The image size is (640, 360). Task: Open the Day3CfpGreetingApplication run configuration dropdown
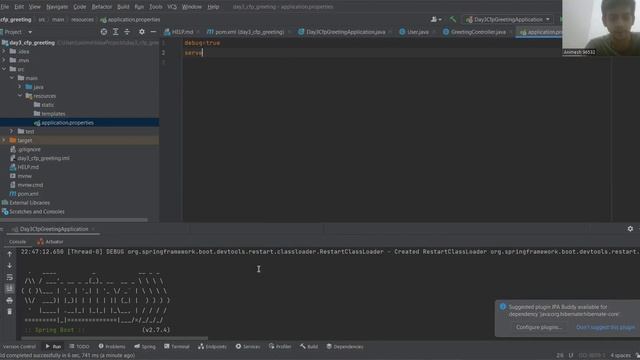pos(508,19)
